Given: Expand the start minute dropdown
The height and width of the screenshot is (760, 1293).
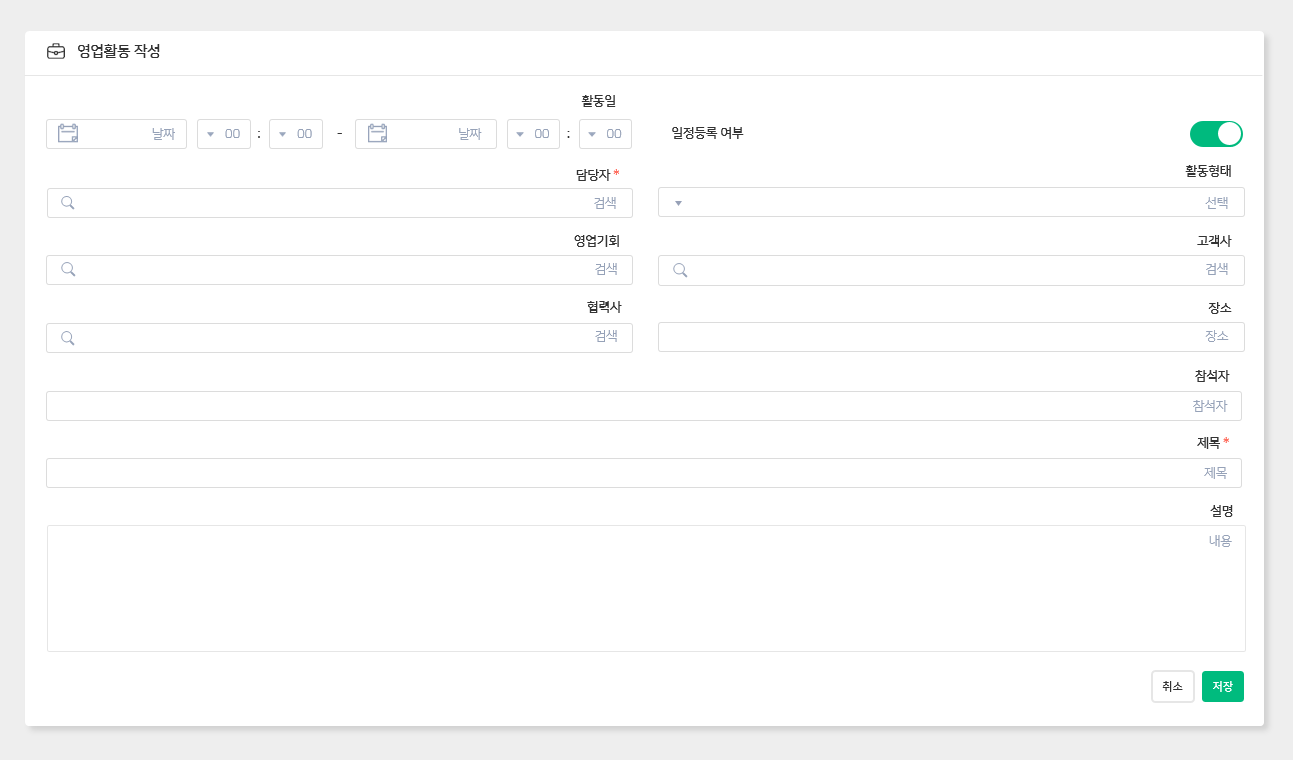Looking at the screenshot, I should 296,134.
